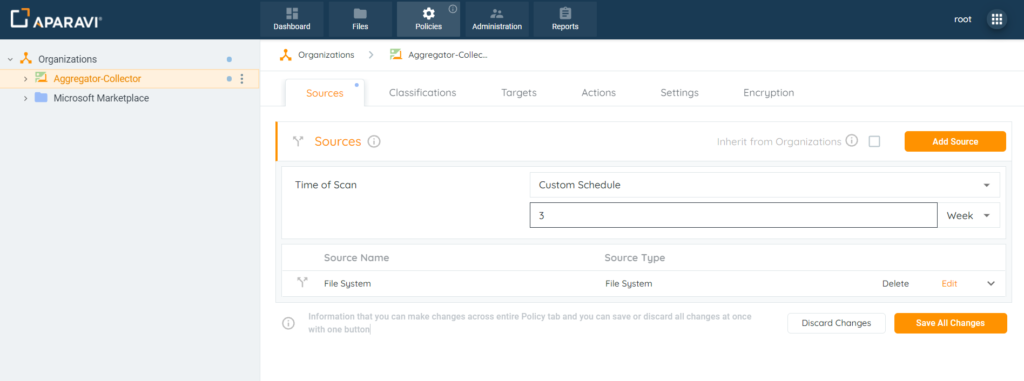Viewport: 1024px width, 381px height.
Task: Open the Week unit dropdown
Action: point(968,216)
